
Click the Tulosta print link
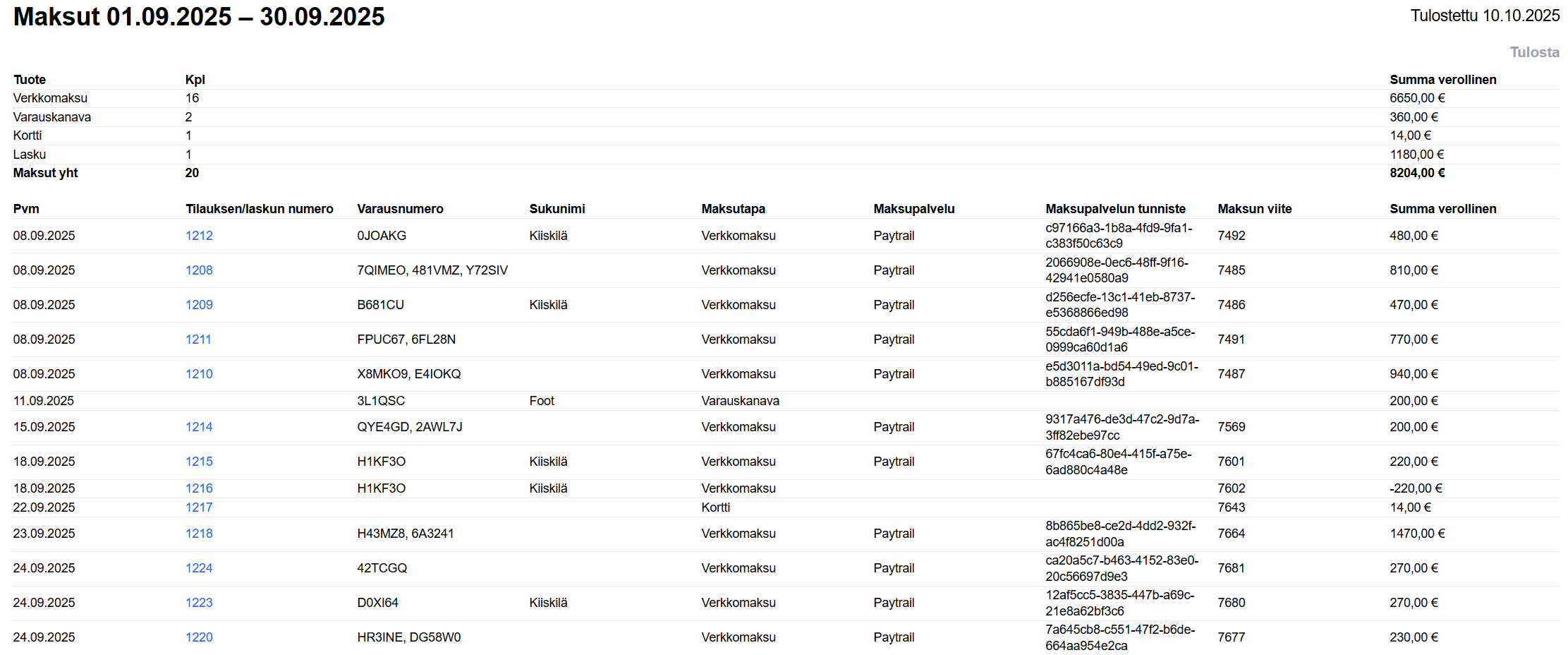point(1534,52)
